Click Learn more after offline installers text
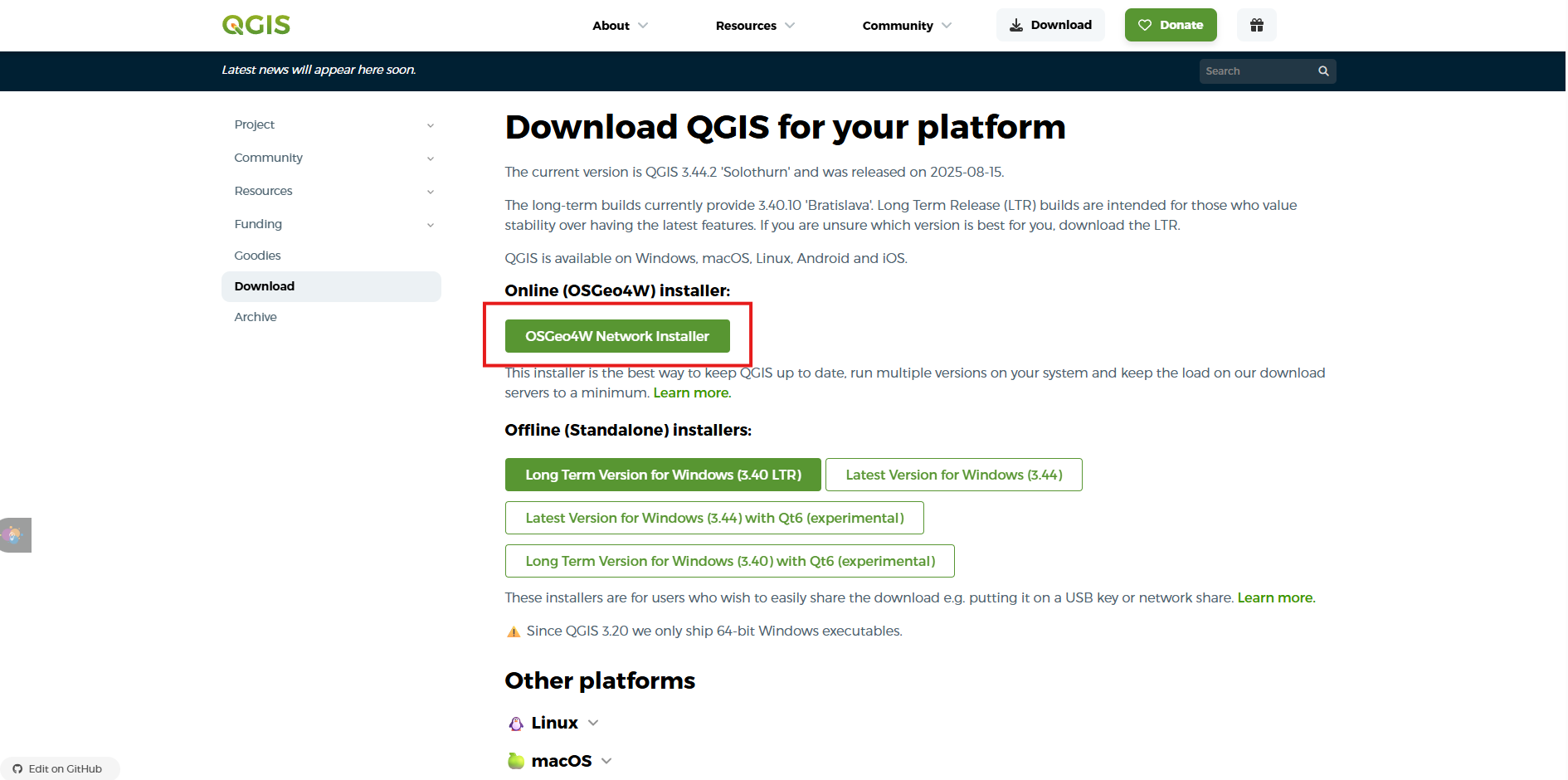1568x780 pixels. point(1276,597)
